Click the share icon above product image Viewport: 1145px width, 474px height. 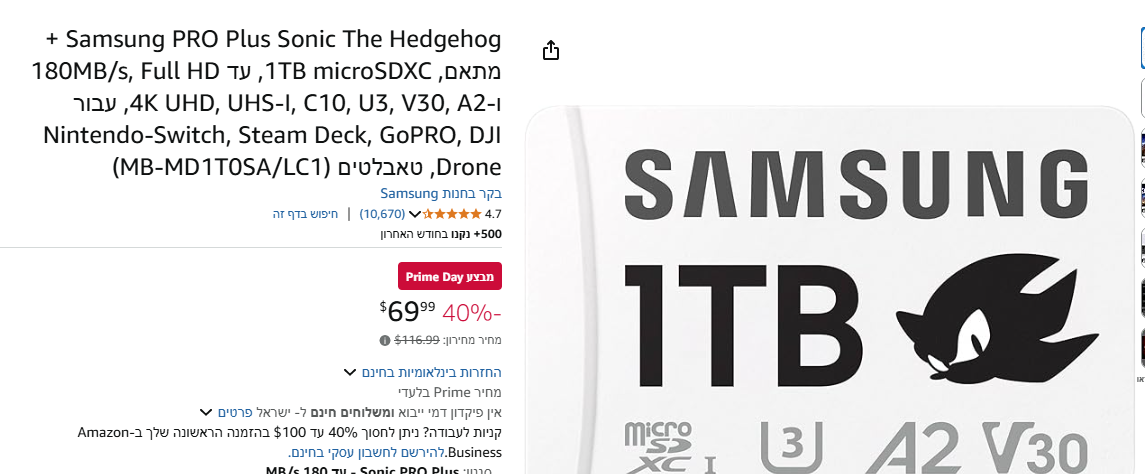(551, 50)
